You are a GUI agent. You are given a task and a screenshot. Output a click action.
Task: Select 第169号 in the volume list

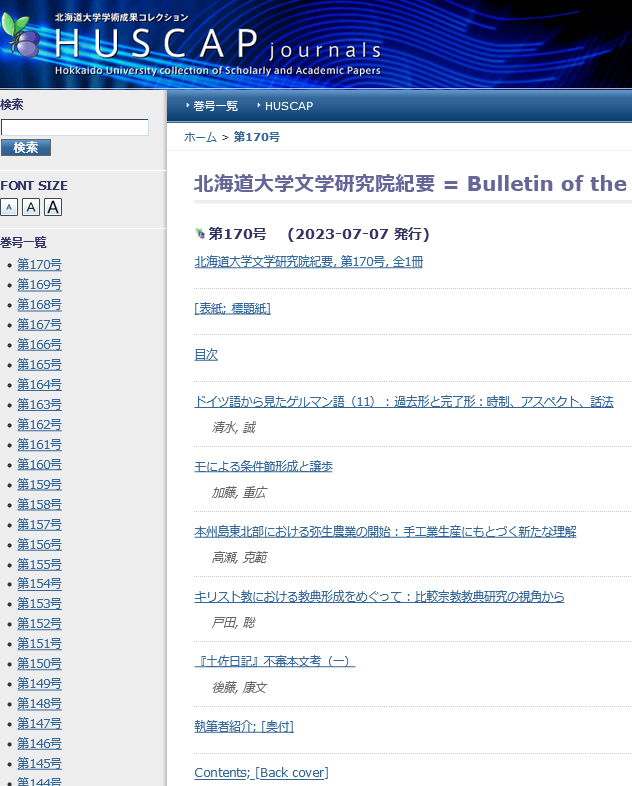(x=40, y=284)
